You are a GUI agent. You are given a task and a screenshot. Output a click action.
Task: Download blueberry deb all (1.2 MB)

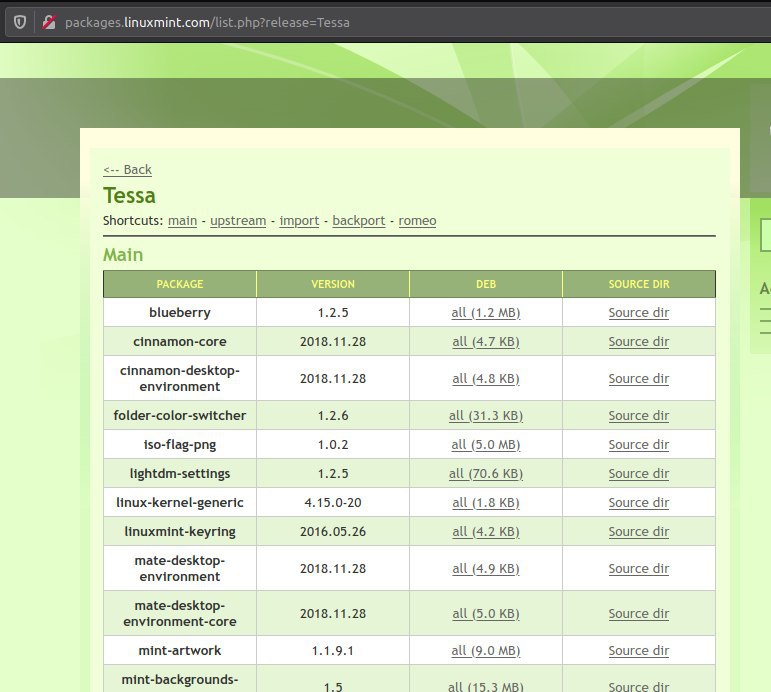[485, 312]
